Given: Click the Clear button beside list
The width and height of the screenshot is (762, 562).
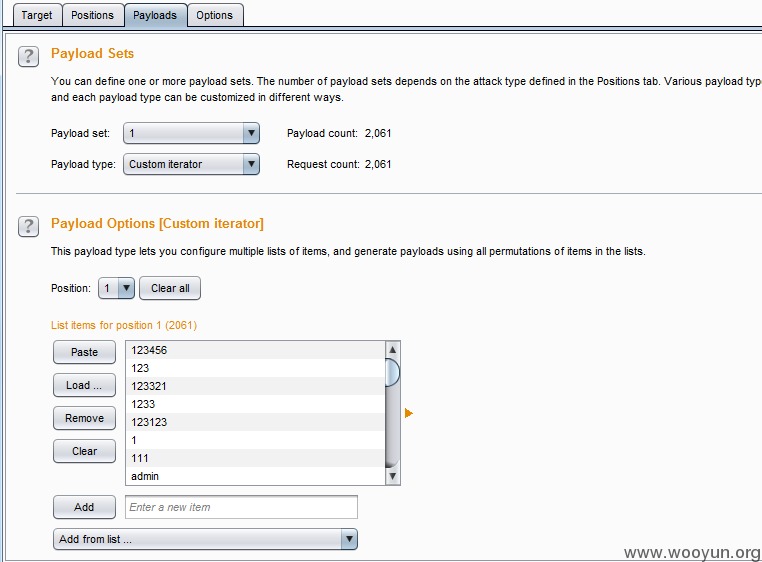Looking at the screenshot, I should point(85,451).
